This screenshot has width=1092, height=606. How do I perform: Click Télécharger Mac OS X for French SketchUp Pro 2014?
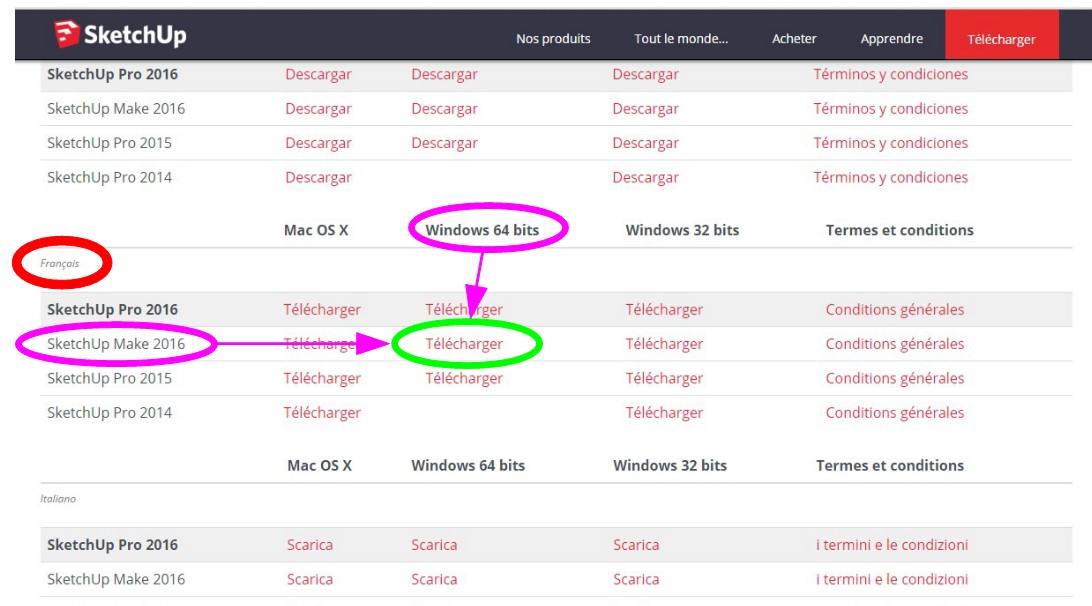point(322,412)
